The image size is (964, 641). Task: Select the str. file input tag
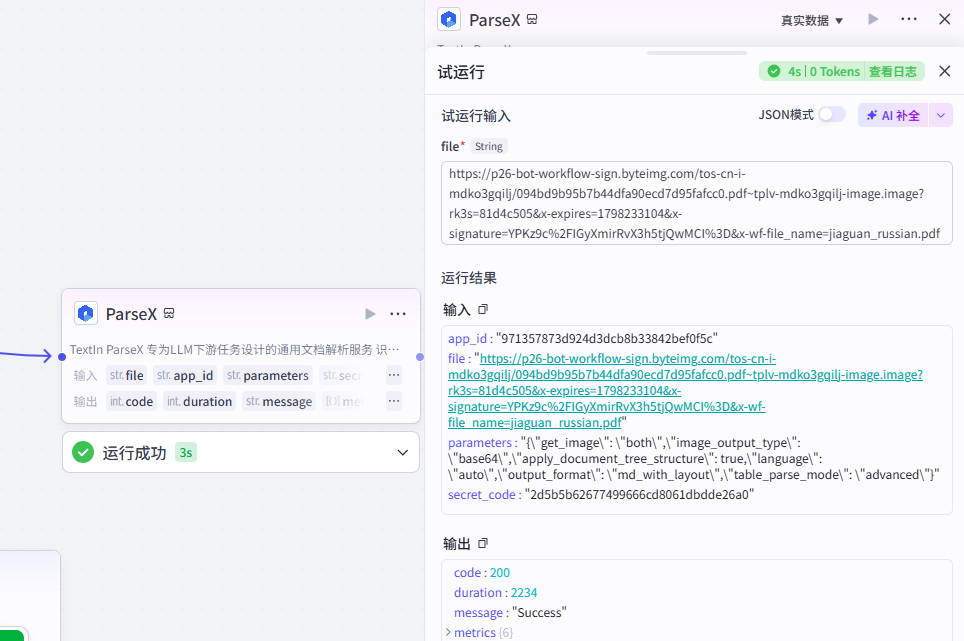pyautogui.click(x=127, y=376)
